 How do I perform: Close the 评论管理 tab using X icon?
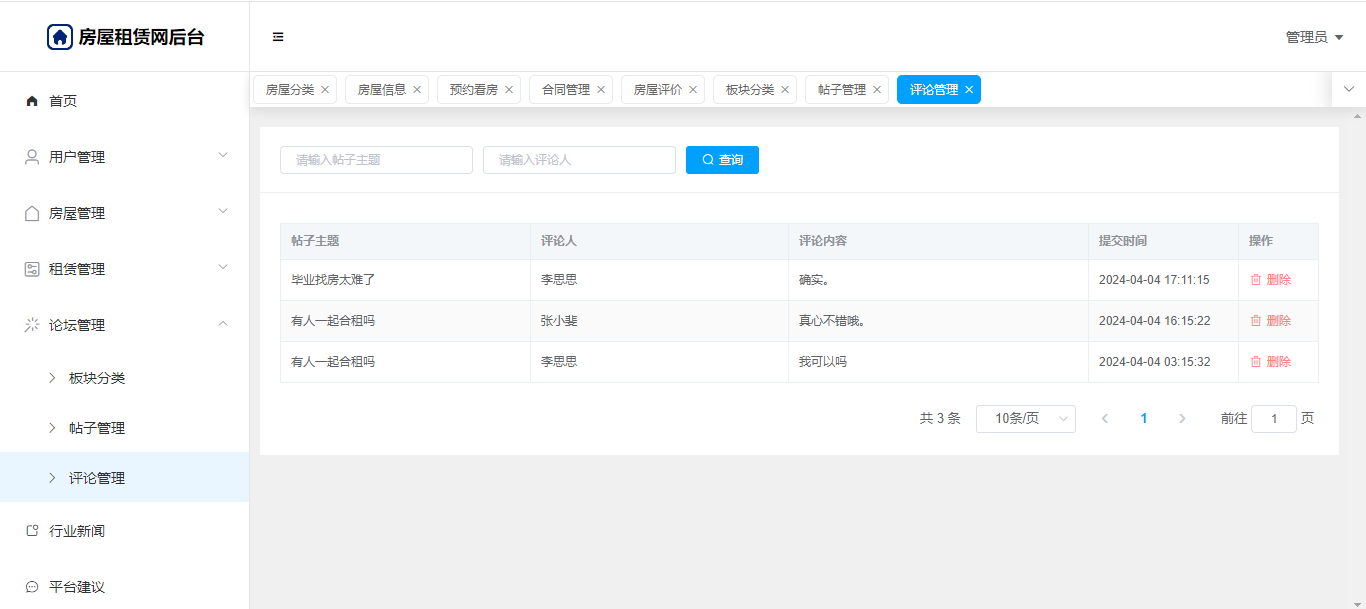[969, 90]
